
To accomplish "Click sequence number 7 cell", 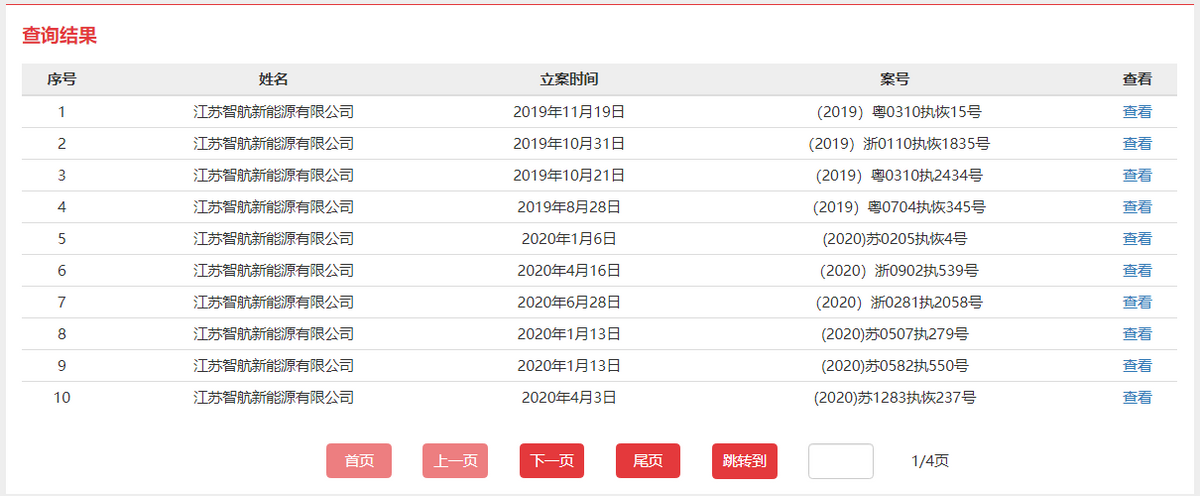I will tap(62, 302).
